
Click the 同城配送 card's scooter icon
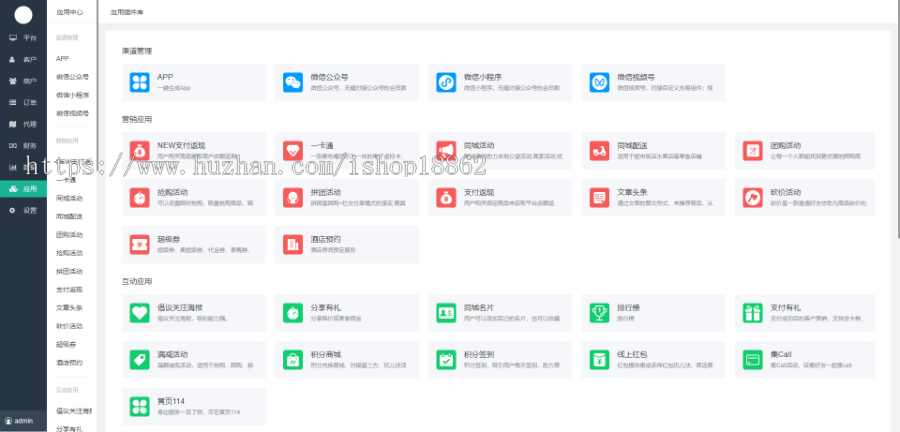599,151
